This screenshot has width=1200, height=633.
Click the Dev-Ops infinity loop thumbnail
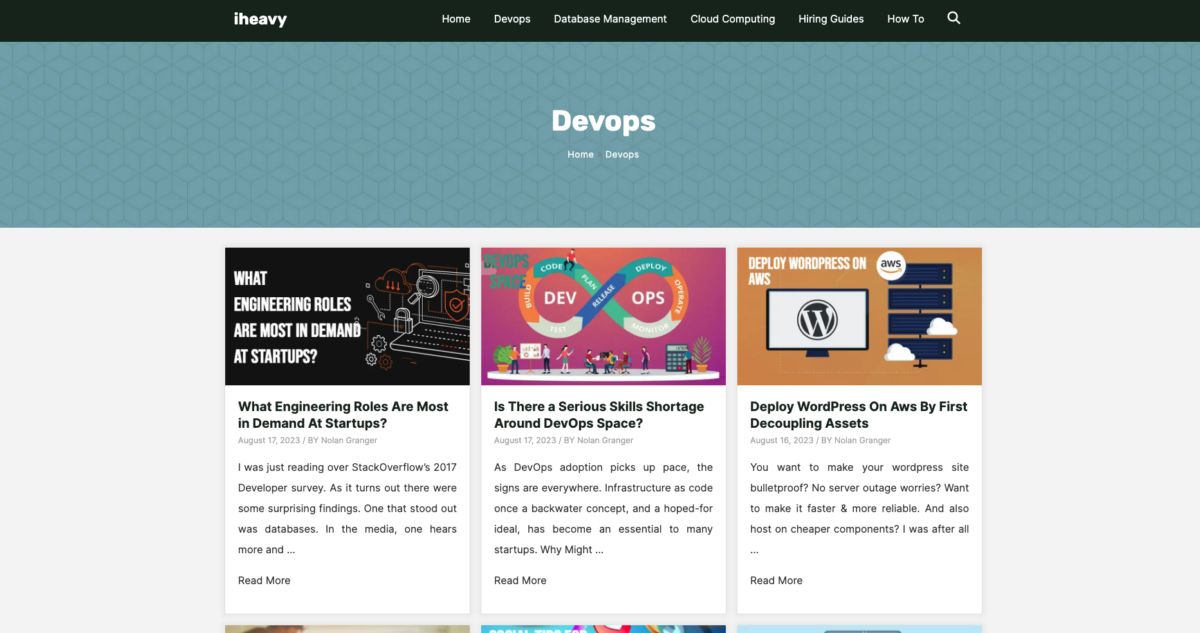[603, 316]
